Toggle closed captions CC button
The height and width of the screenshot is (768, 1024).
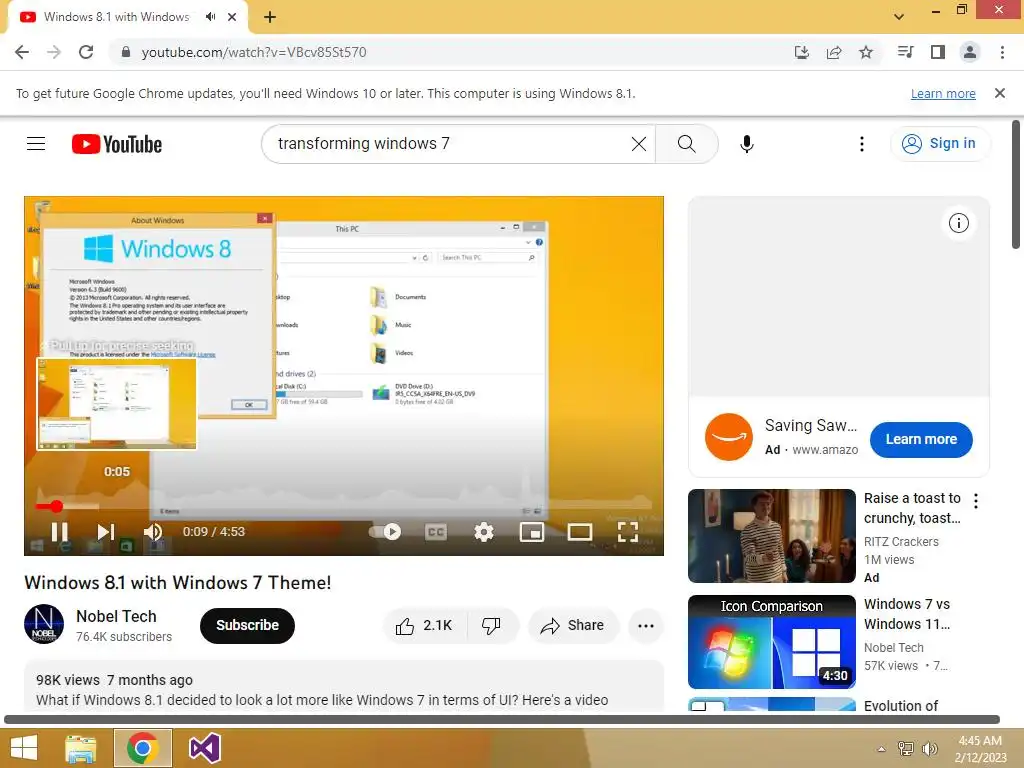[436, 532]
